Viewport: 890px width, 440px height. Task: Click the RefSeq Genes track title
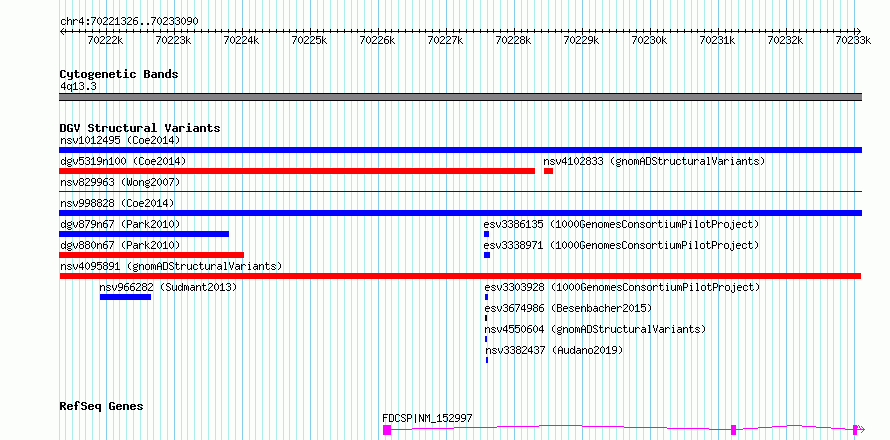point(102,407)
